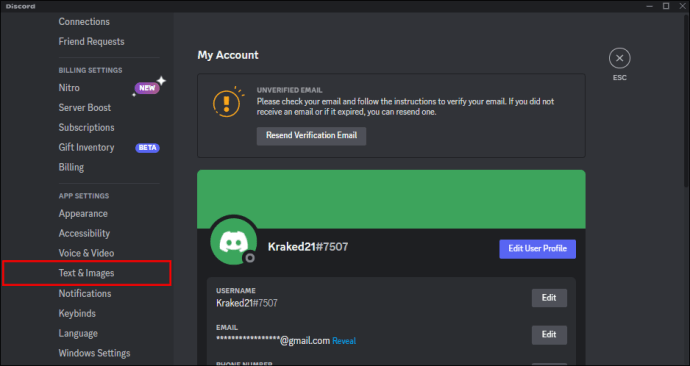Edit the email address
The height and width of the screenshot is (366, 690).
(549, 335)
